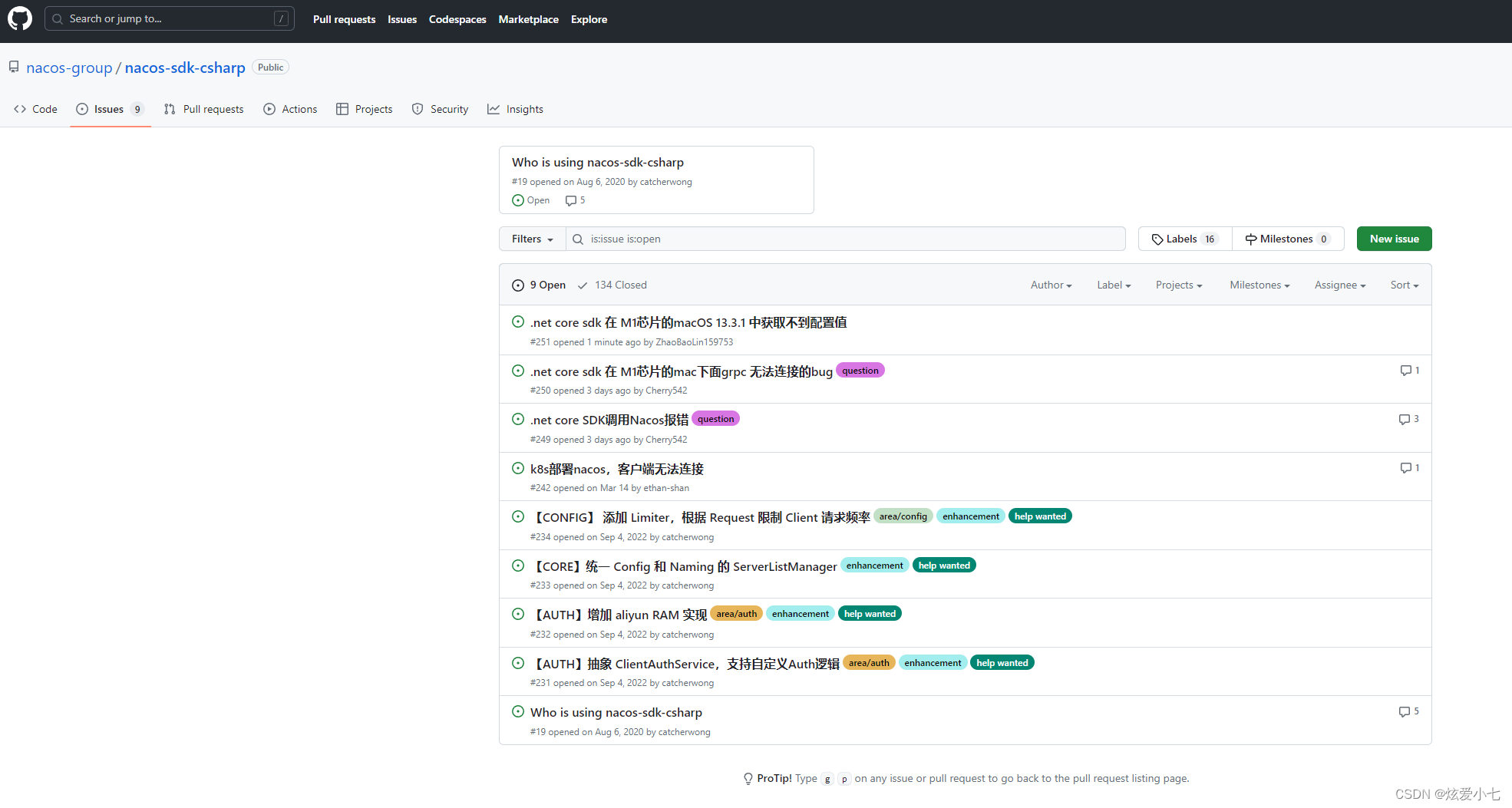This screenshot has height=808, width=1512.
Task: Open the Security tab
Action: click(441, 110)
